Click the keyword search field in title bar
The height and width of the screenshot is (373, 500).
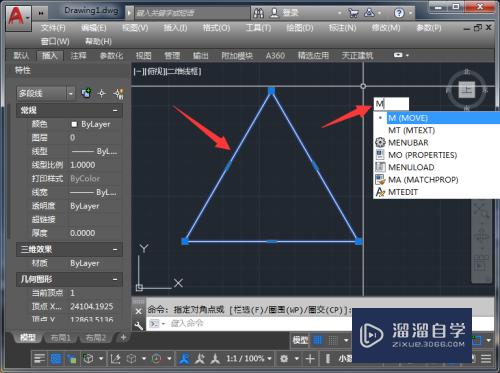(x=192, y=13)
